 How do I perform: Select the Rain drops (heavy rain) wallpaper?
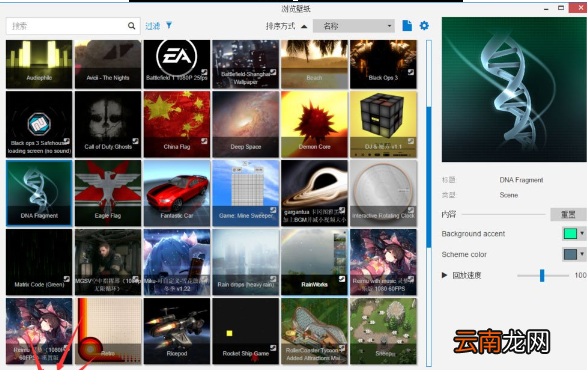point(246,262)
